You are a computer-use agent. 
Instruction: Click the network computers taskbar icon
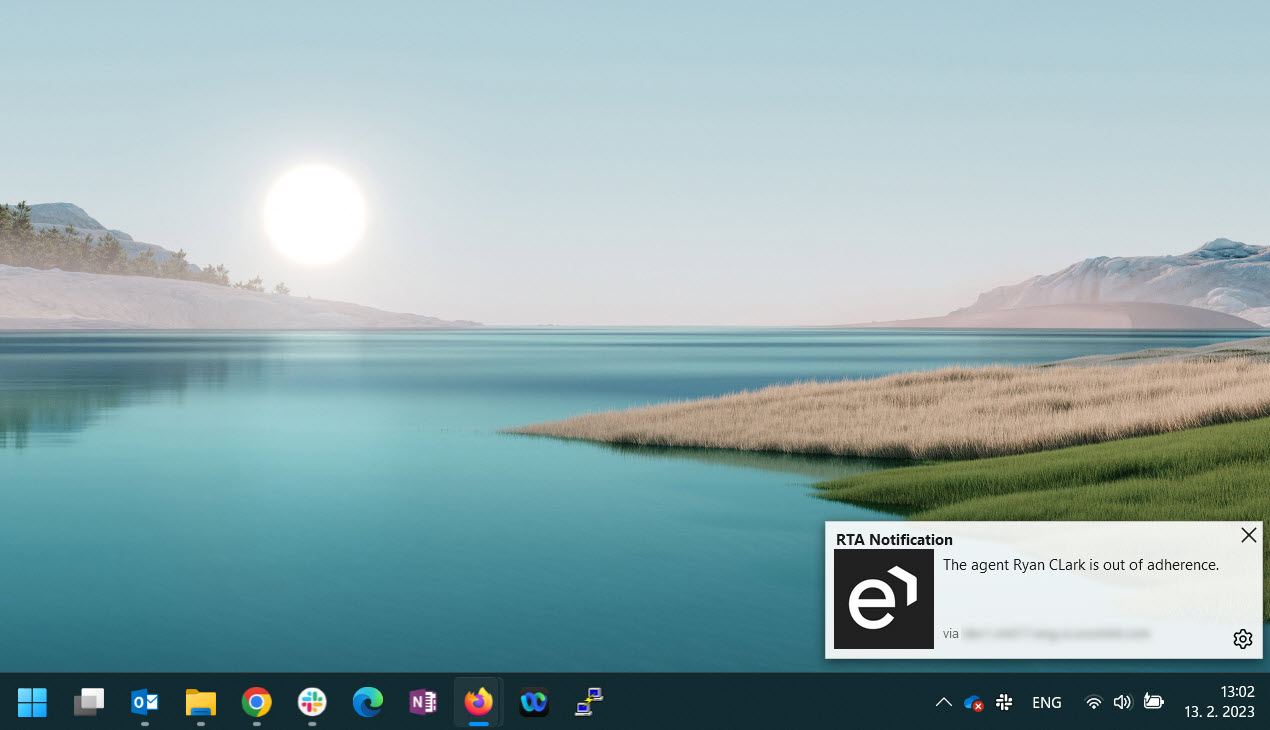(589, 702)
